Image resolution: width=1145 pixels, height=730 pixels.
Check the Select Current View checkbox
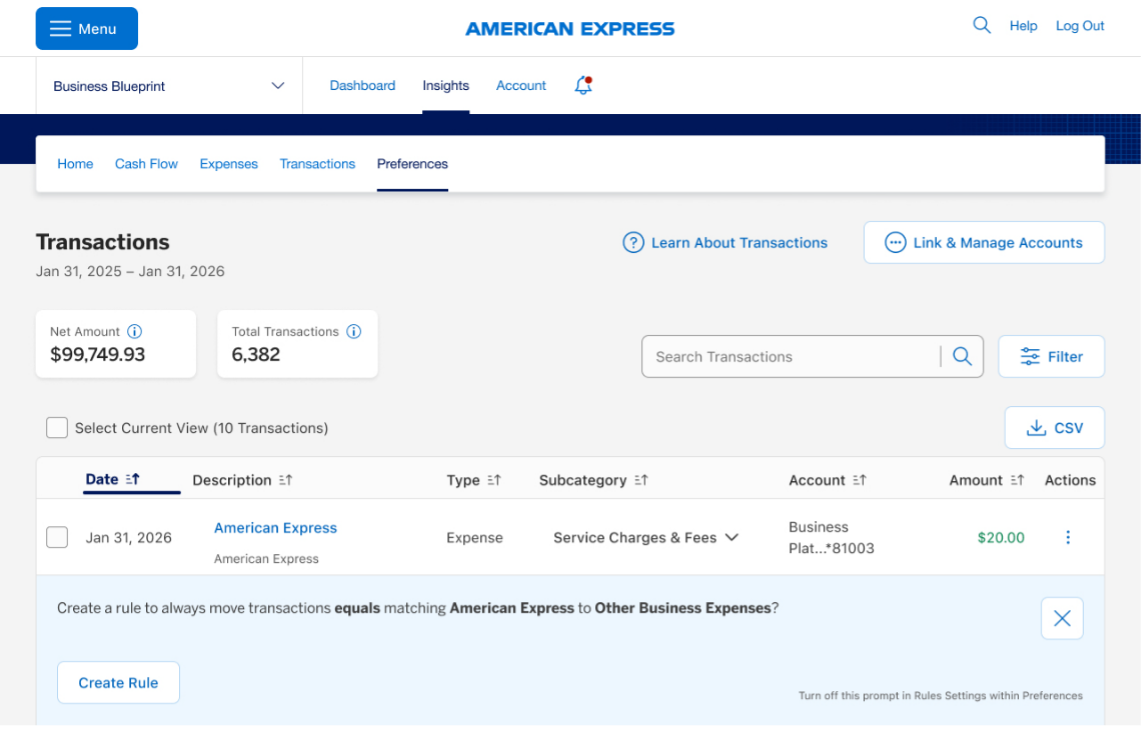point(57,427)
